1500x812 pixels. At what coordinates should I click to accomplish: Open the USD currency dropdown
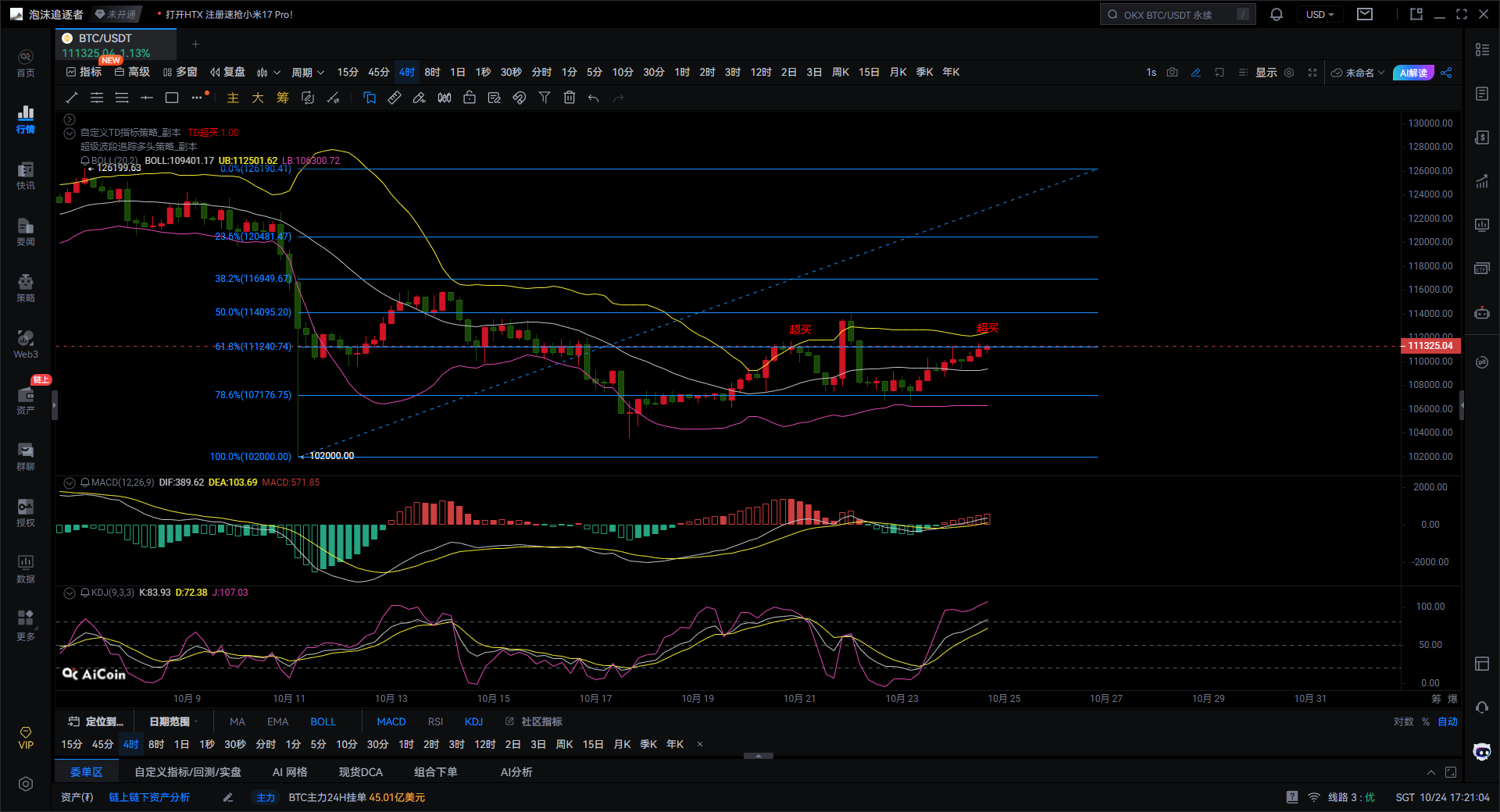tap(1320, 15)
